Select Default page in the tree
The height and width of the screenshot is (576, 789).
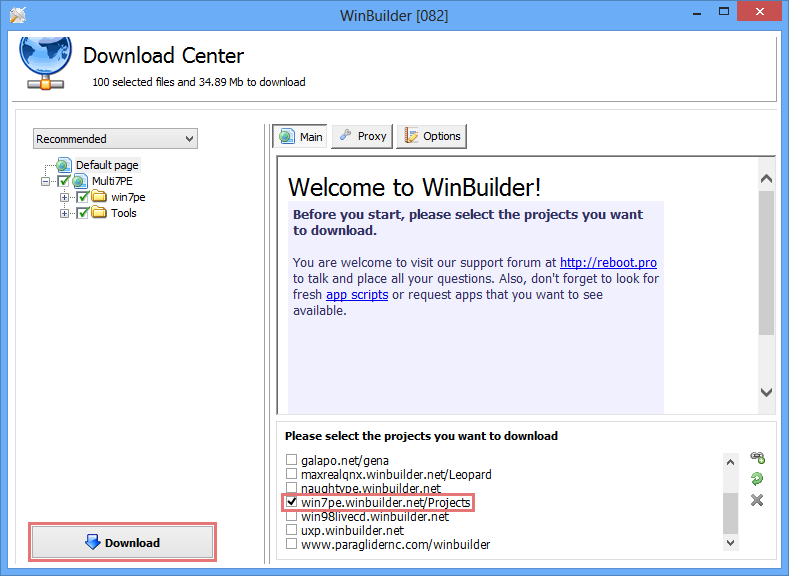click(107, 165)
